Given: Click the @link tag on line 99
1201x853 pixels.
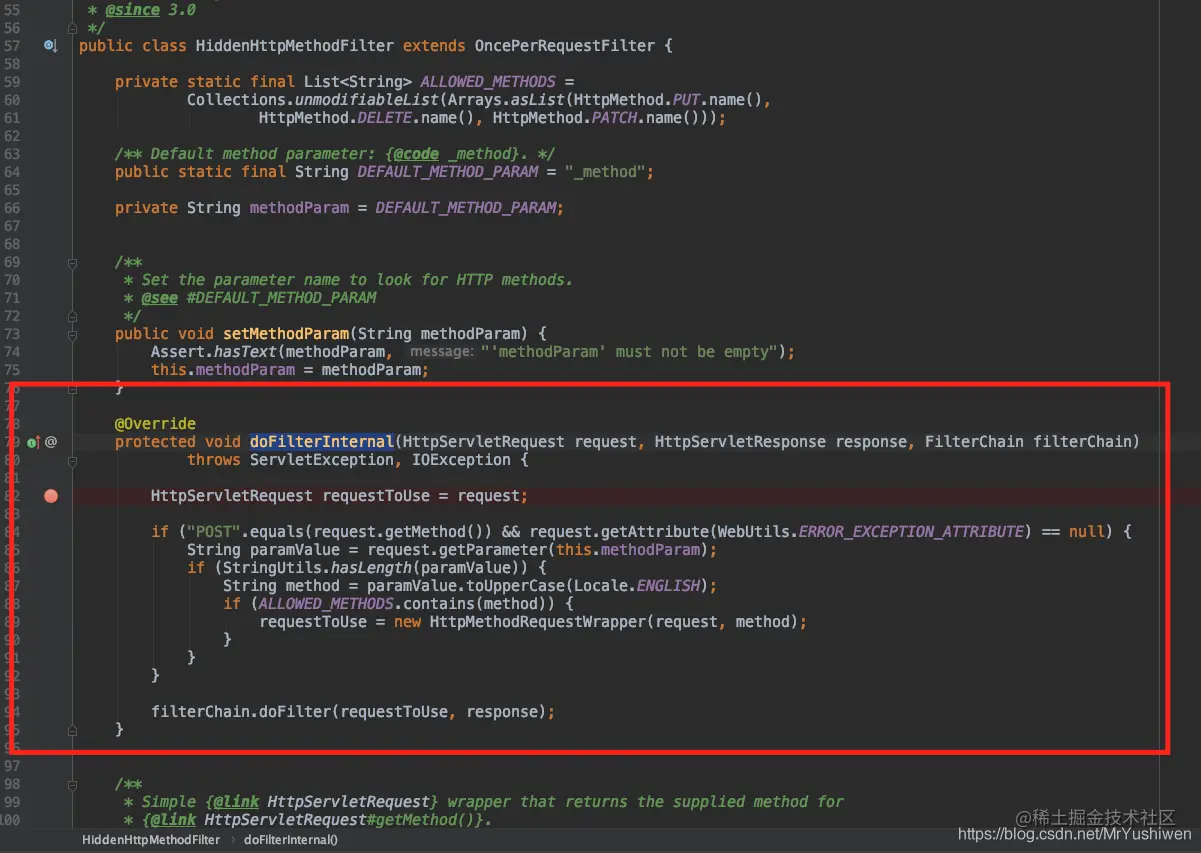Looking at the screenshot, I should point(236,802).
